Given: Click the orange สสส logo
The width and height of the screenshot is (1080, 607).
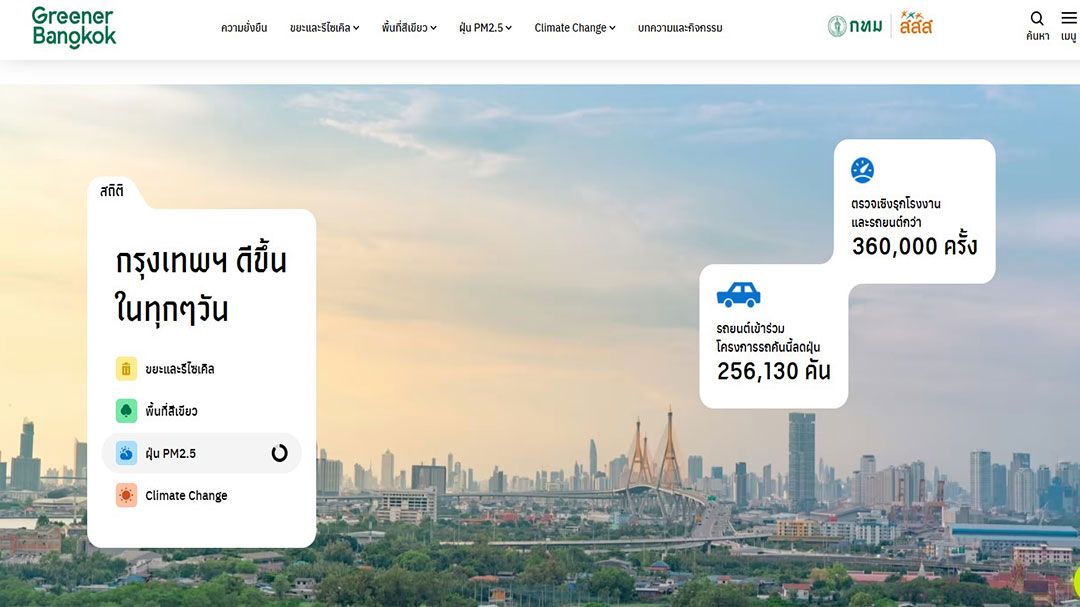Looking at the screenshot, I should (916, 23).
